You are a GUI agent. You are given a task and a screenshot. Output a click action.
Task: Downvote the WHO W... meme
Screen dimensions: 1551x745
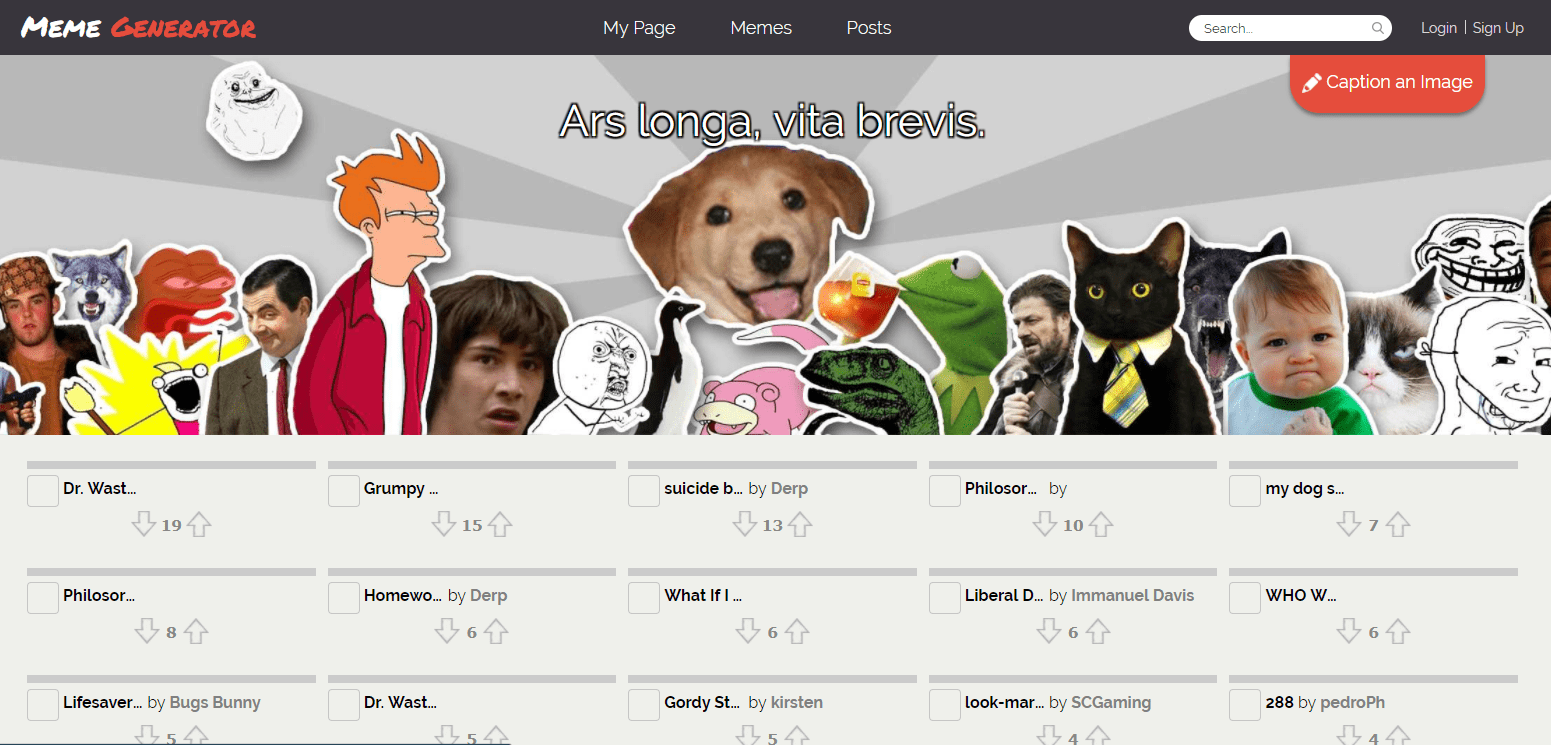(1349, 631)
